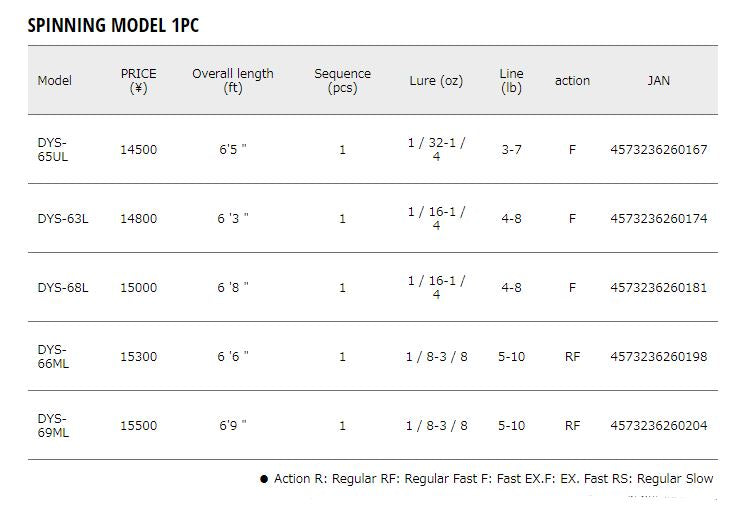The height and width of the screenshot is (511, 752).
Task: Select JAN code 4573236260174
Action: point(658,219)
